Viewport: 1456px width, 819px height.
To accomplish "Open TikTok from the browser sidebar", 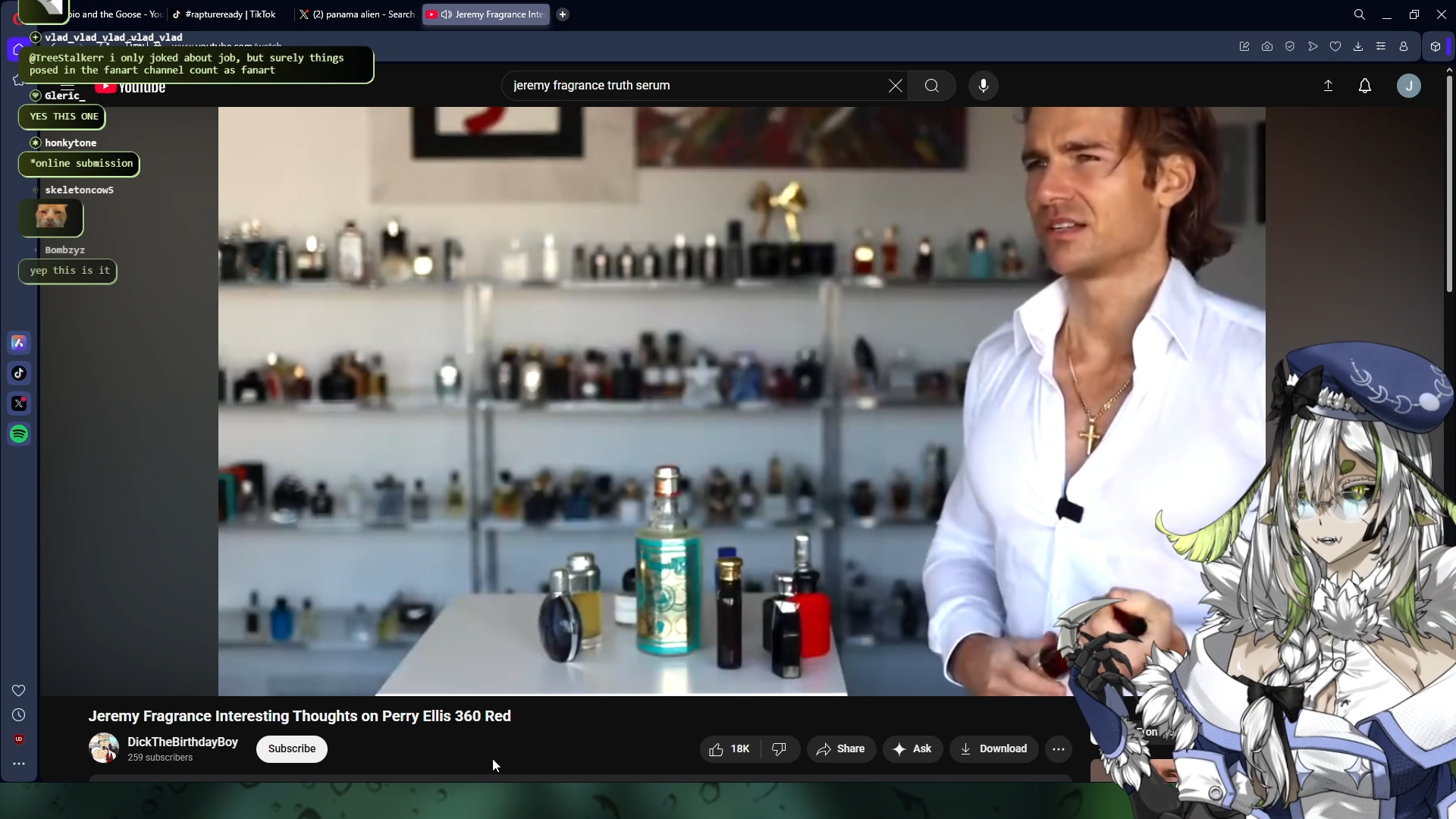I will (x=19, y=373).
